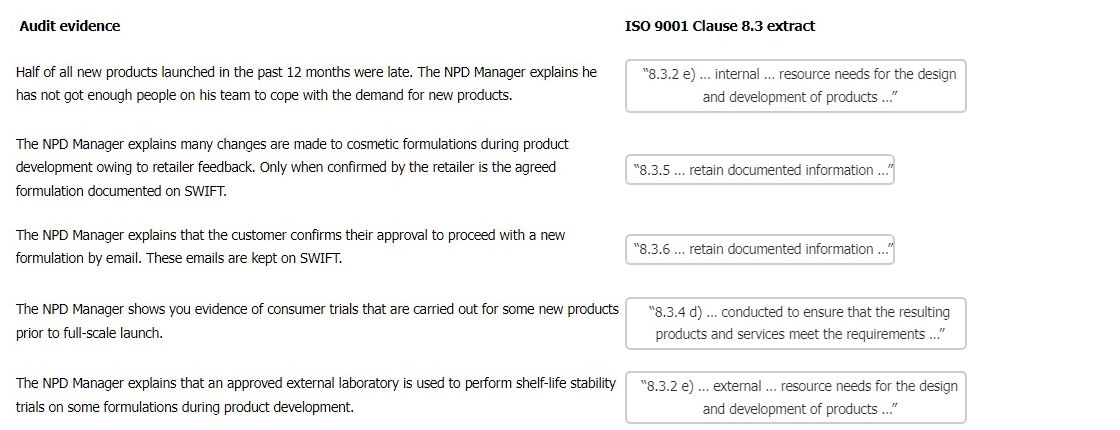Select the line mentioning evidence of consumer trials
Screen dimensions: 1120x430
pos(317,309)
